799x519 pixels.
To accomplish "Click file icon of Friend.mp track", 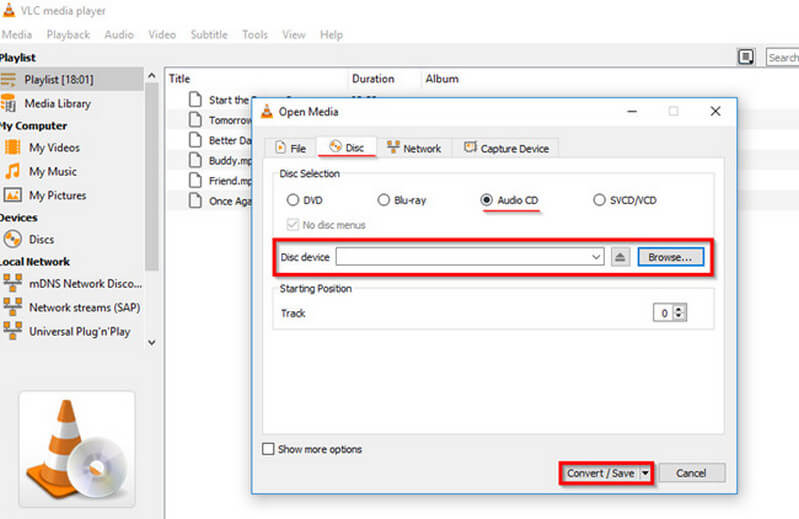I will [x=195, y=180].
